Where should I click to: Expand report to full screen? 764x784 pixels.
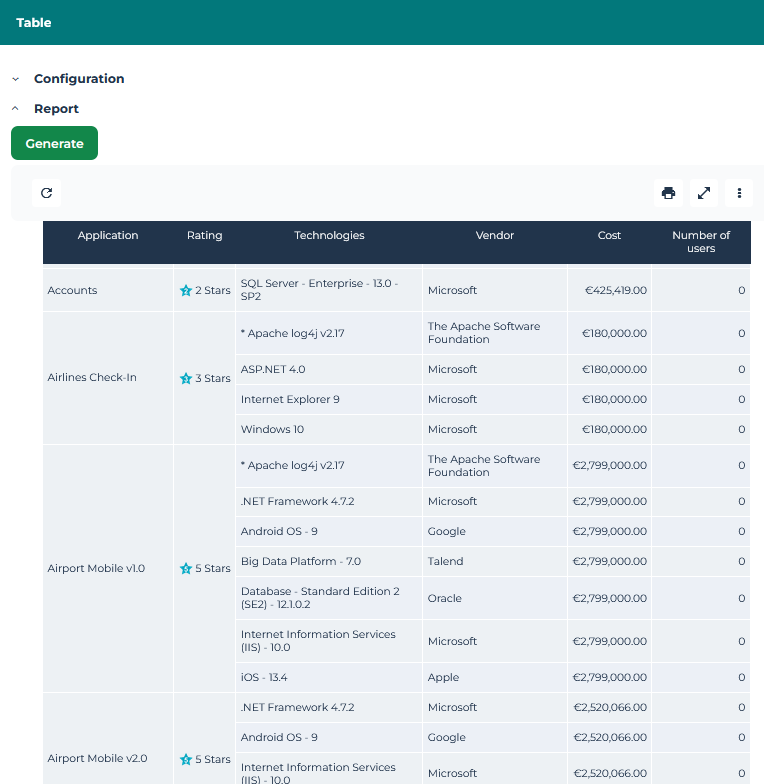point(704,193)
